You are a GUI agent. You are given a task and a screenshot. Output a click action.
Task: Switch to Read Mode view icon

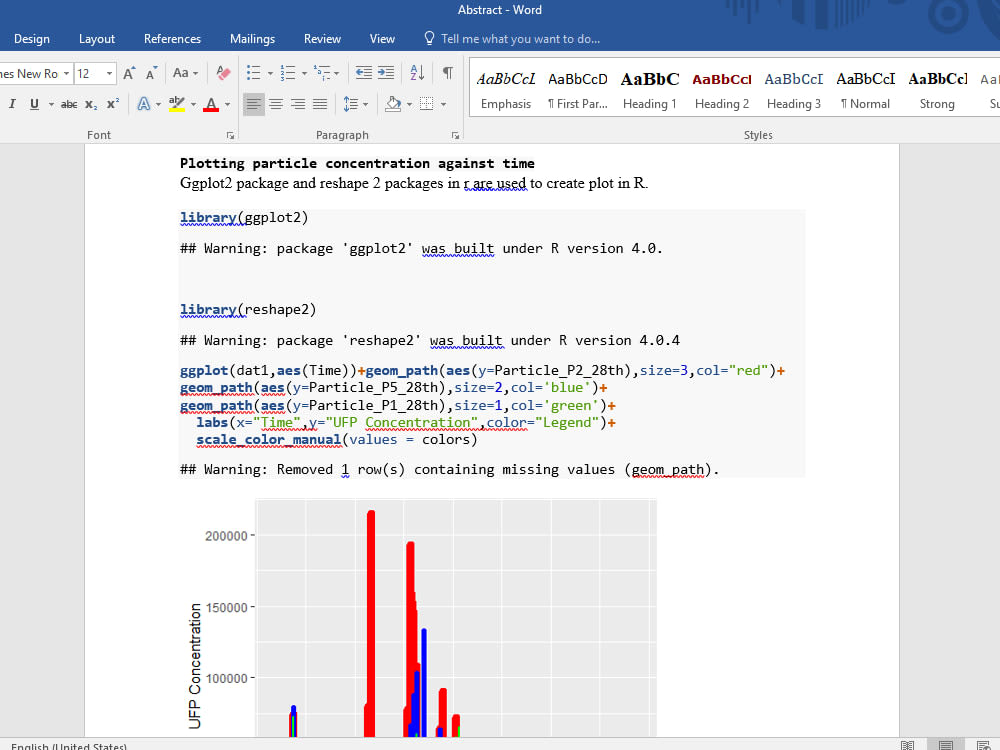[908, 745]
